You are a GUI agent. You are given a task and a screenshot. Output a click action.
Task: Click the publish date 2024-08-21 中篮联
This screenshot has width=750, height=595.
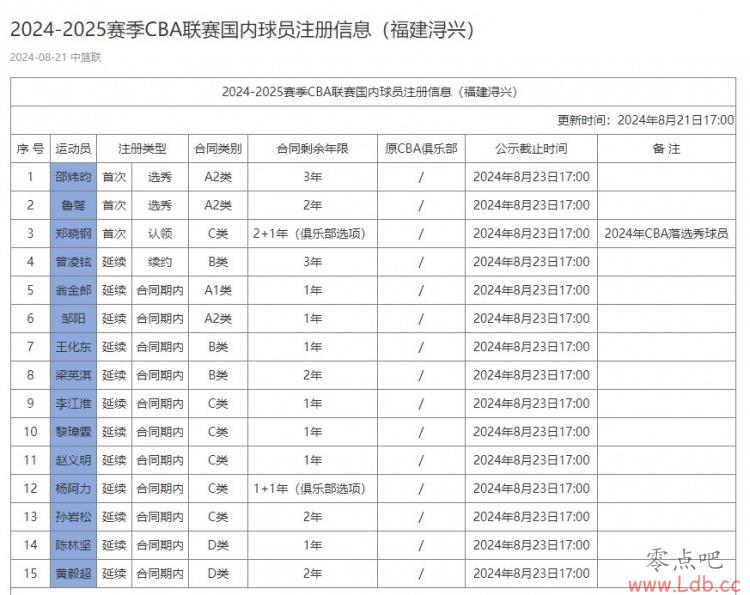tap(55, 57)
